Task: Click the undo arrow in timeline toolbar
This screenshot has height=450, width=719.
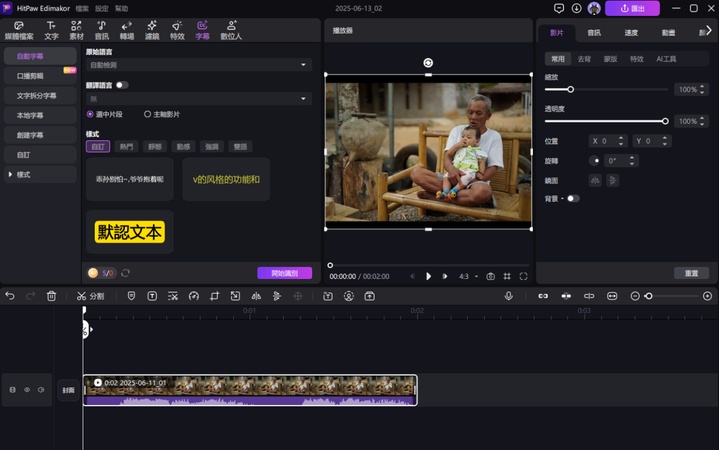Action: click(10, 296)
